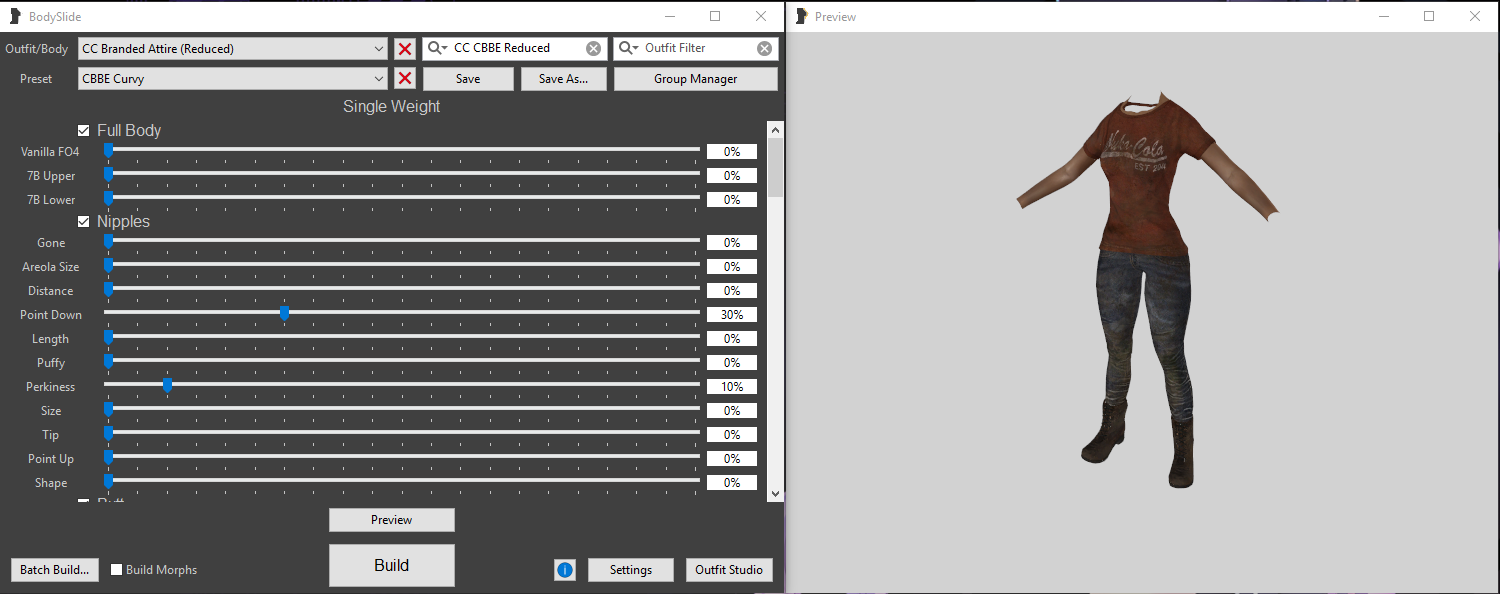The image size is (1500, 594).
Task: Clear the Outfit Filter field
Action: click(x=764, y=48)
